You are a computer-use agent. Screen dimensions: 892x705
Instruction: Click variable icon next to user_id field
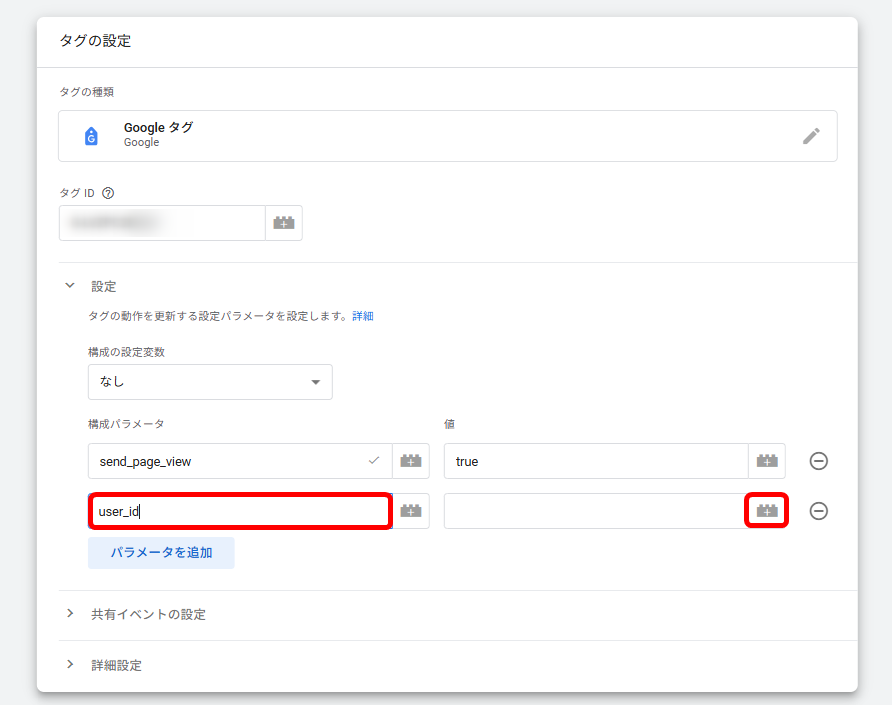pyautogui.click(x=411, y=511)
